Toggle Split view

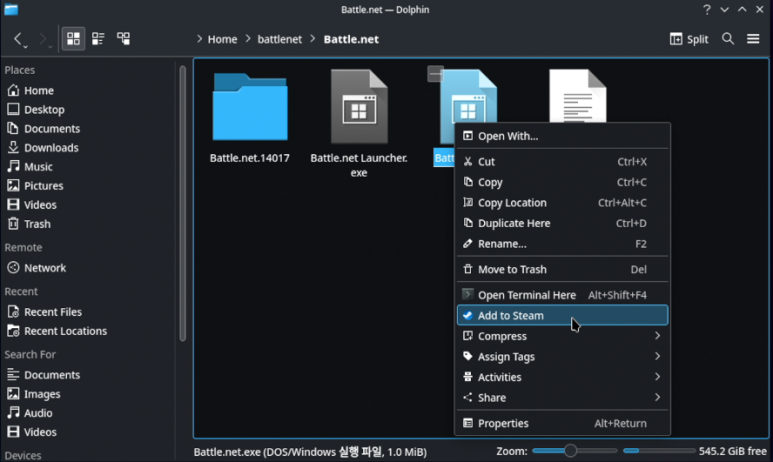coord(689,39)
